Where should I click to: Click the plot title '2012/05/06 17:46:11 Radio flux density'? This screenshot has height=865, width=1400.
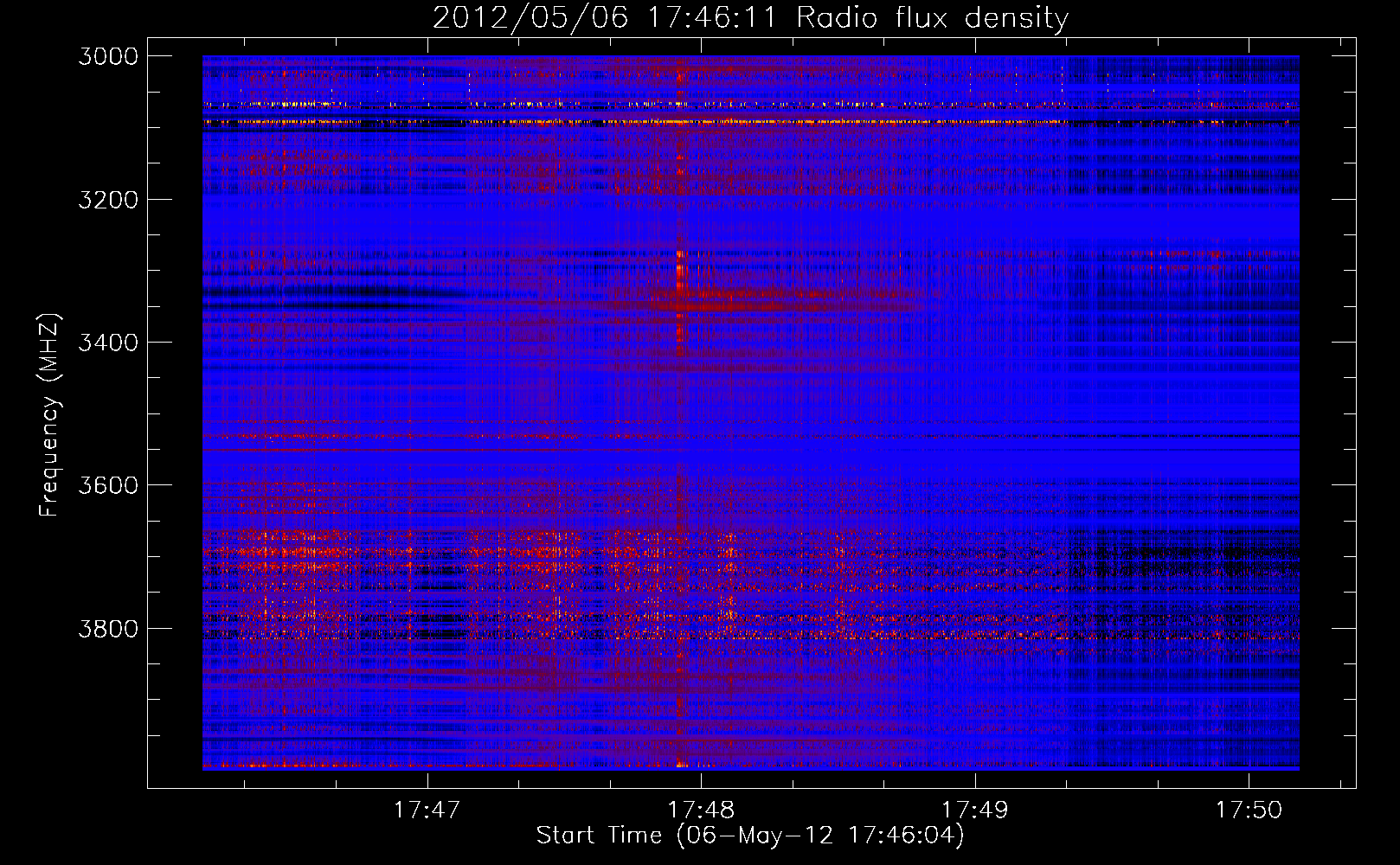click(x=750, y=17)
